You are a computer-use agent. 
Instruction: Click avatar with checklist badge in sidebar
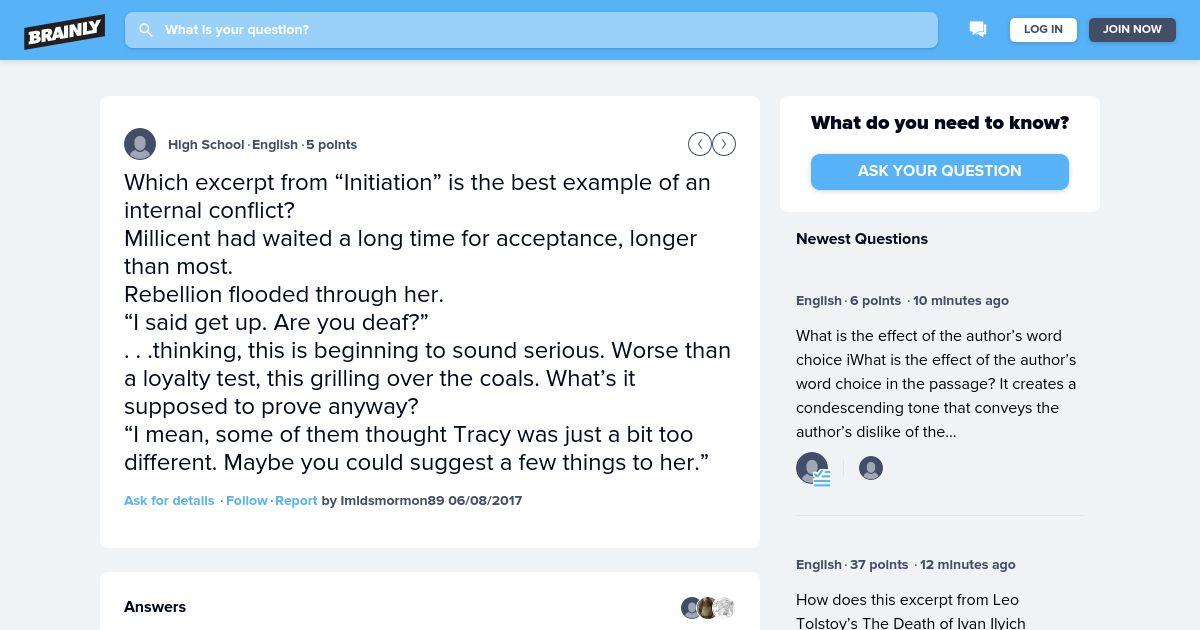pos(813,468)
